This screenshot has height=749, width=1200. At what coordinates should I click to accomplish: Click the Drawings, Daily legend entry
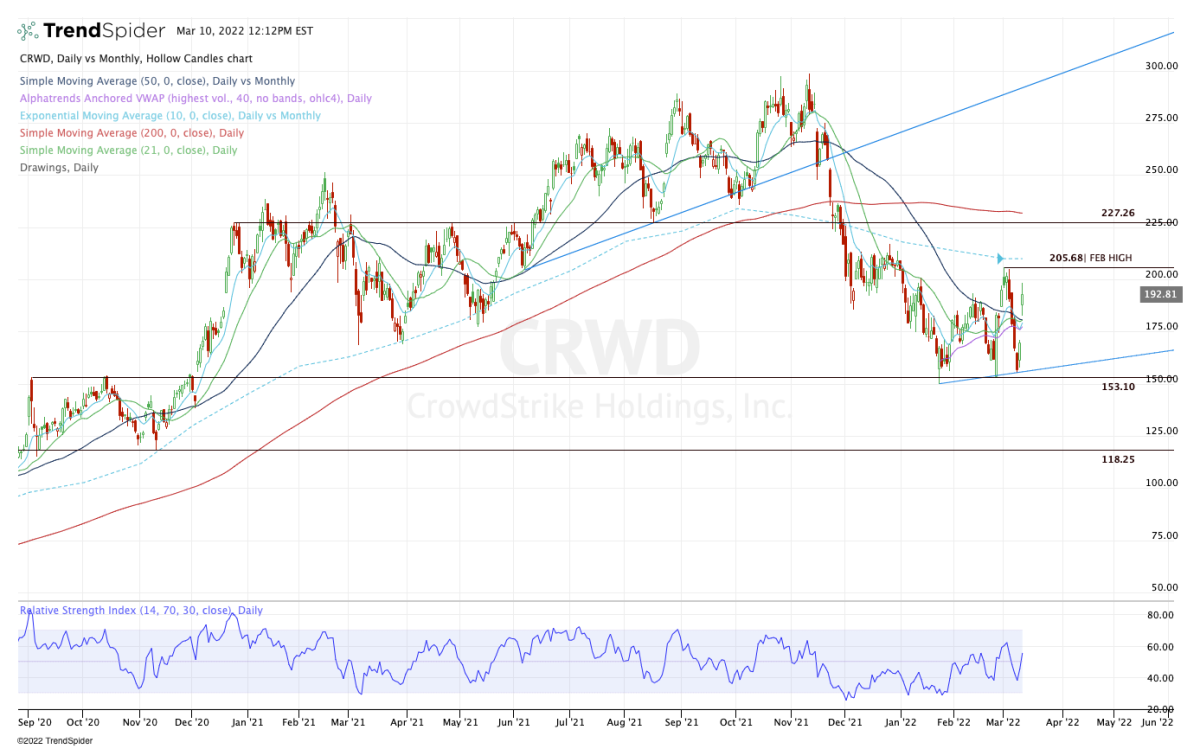[x=59, y=167]
